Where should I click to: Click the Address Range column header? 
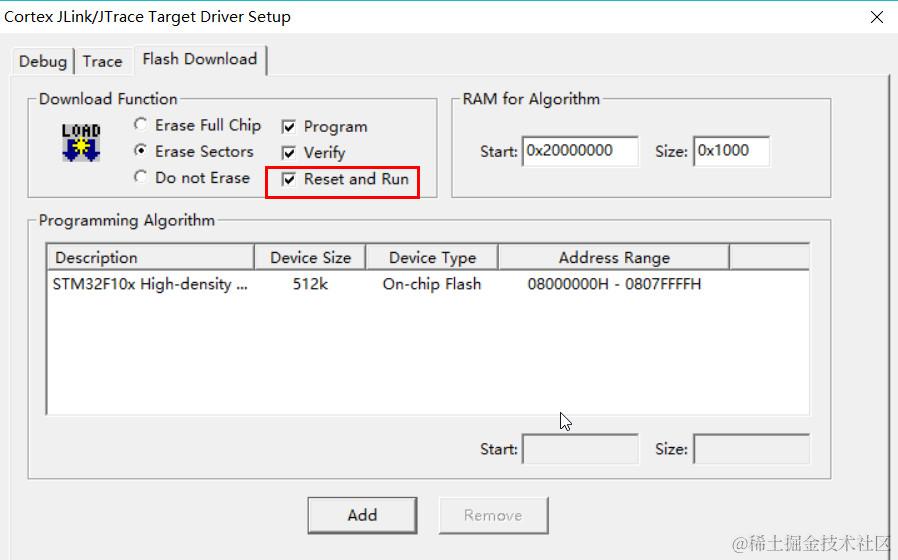coord(614,257)
